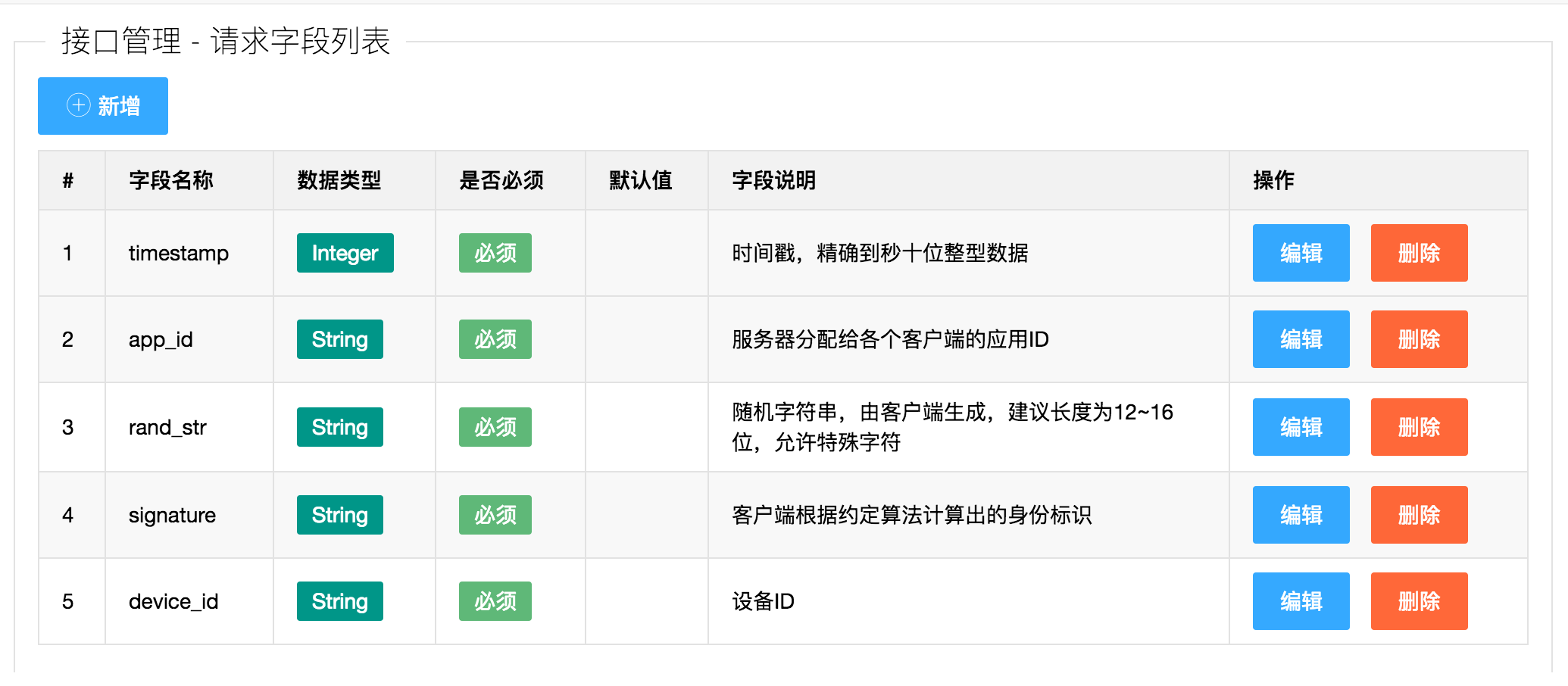Delete the device_id field

pos(1418,600)
